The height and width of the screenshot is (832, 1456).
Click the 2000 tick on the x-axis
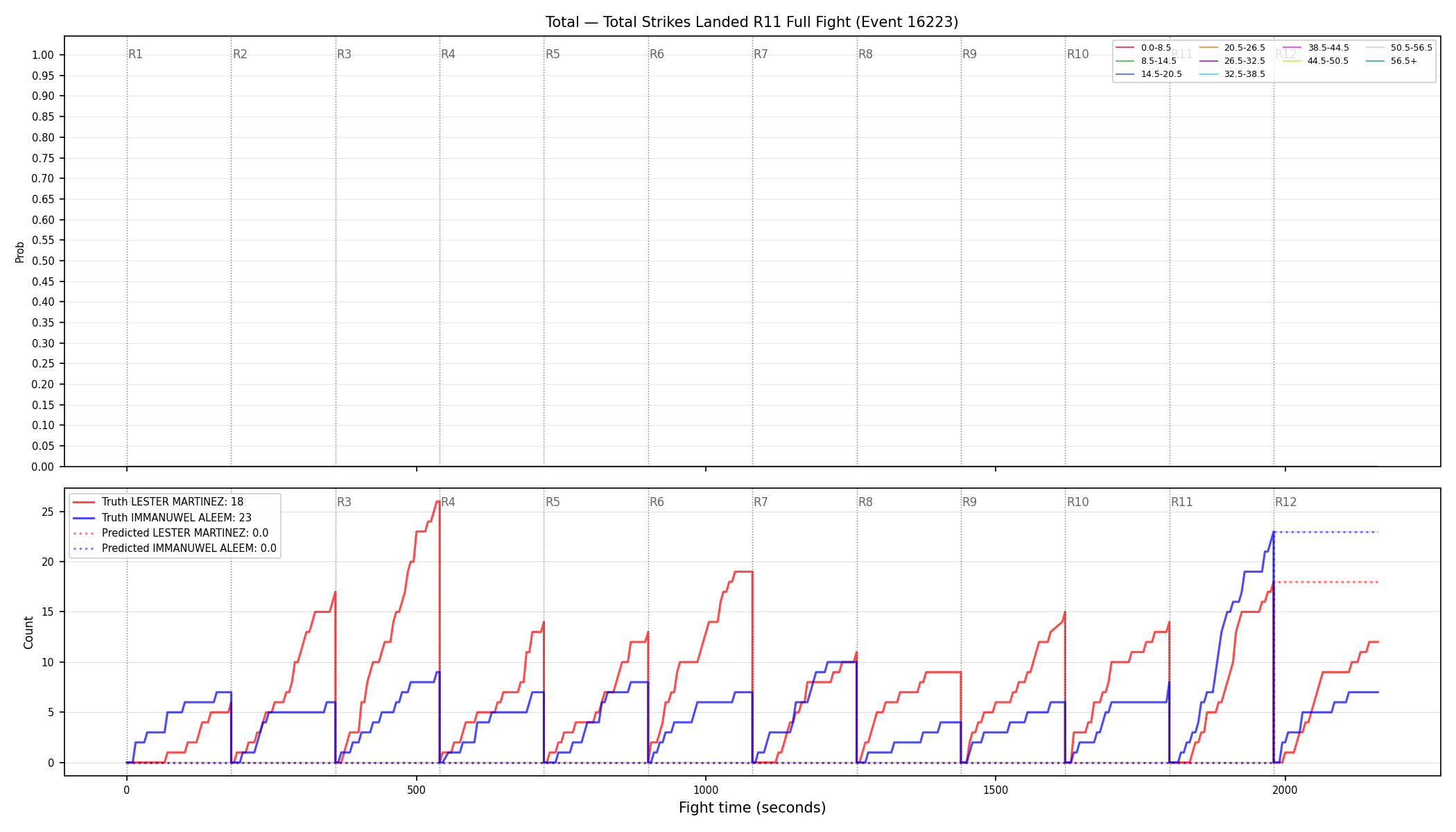point(1285,790)
